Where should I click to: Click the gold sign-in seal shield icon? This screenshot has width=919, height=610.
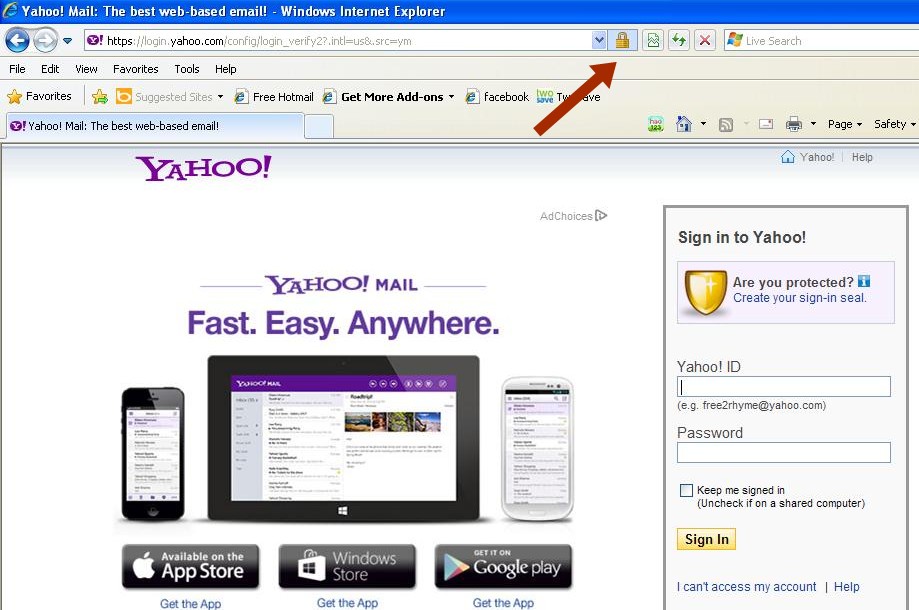pos(705,292)
